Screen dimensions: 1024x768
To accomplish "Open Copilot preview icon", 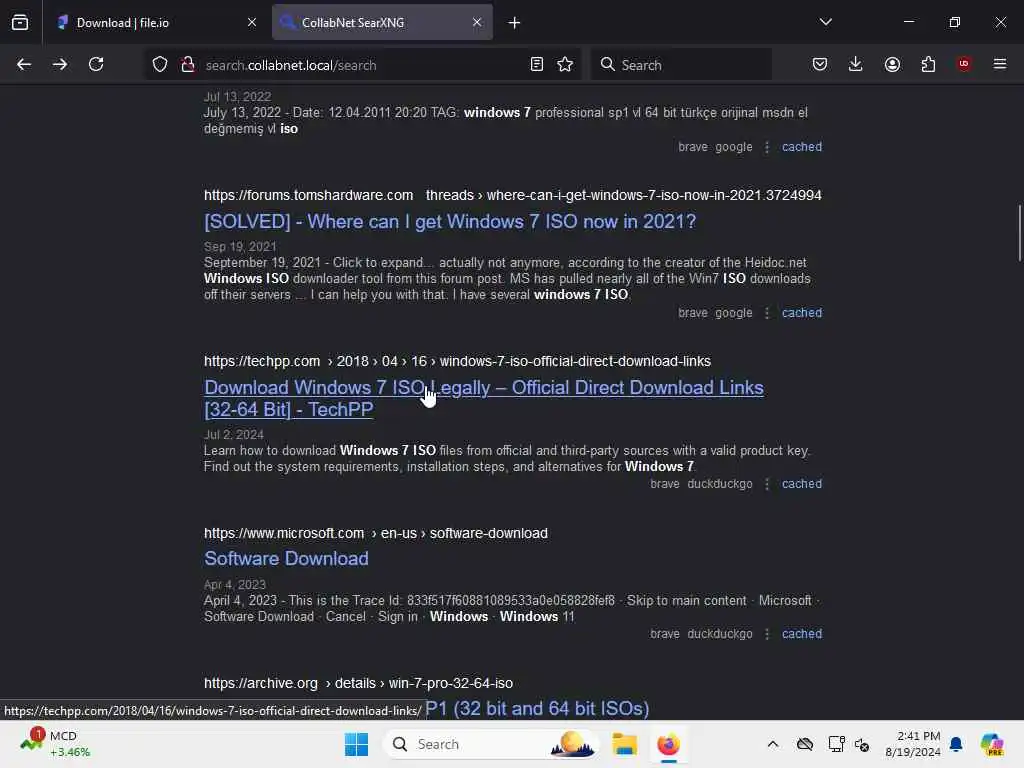I will click(x=992, y=744).
